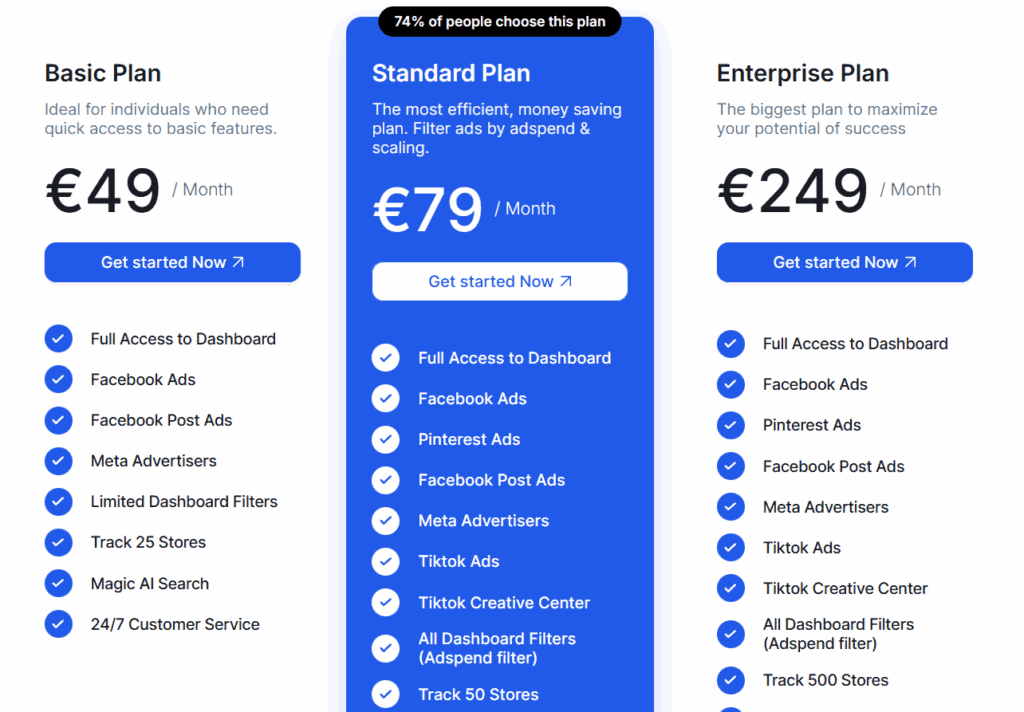Click the Track 500 Stores check icon
This screenshot has height=712, width=1024.
pyautogui.click(x=730, y=680)
